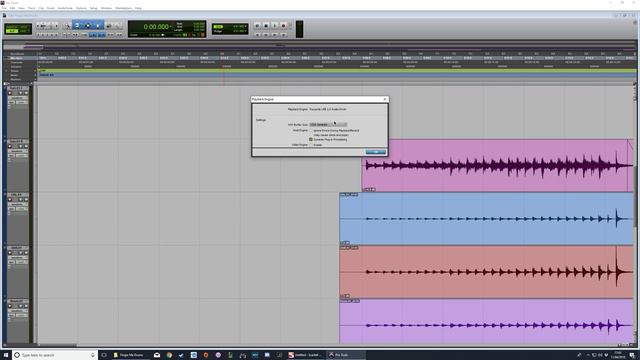This screenshot has width=640, height=360.
Task: Check Video Engine Enable box
Action: coord(311,145)
